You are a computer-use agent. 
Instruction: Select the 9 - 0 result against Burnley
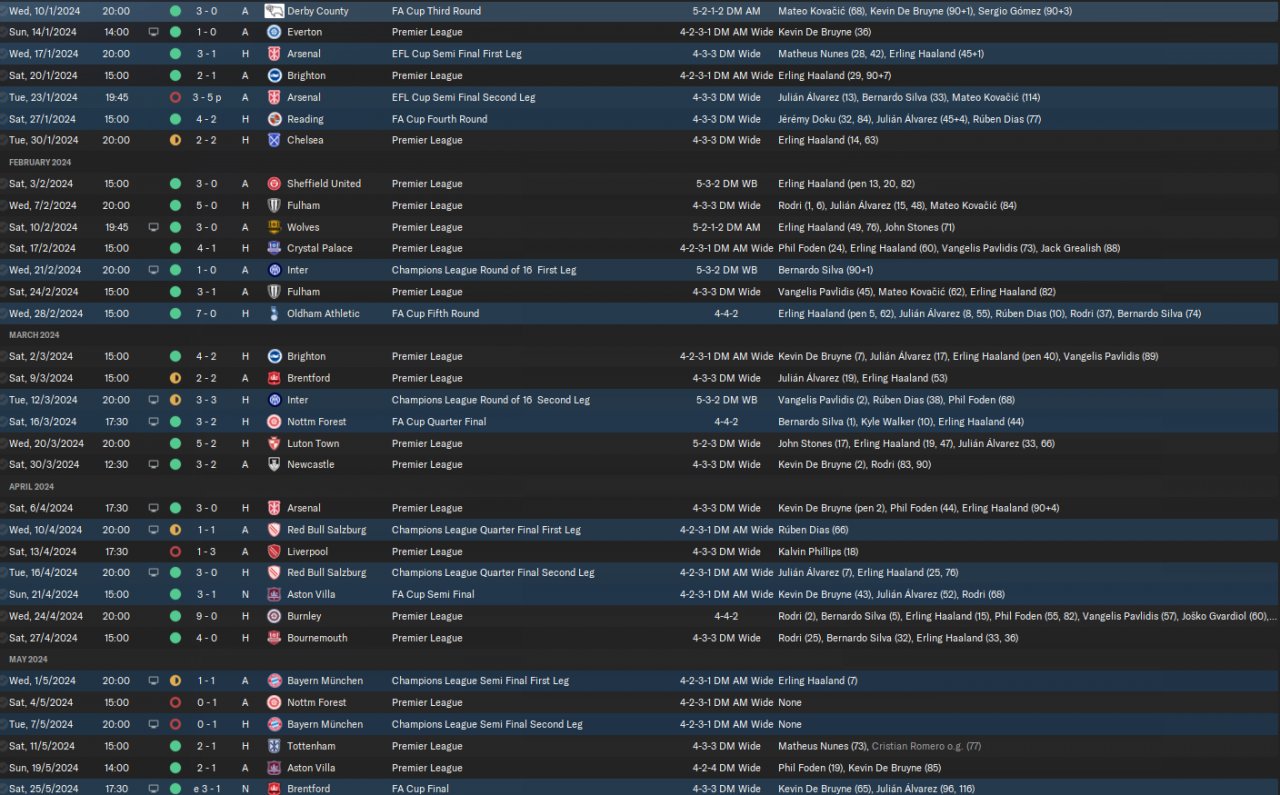coord(208,616)
